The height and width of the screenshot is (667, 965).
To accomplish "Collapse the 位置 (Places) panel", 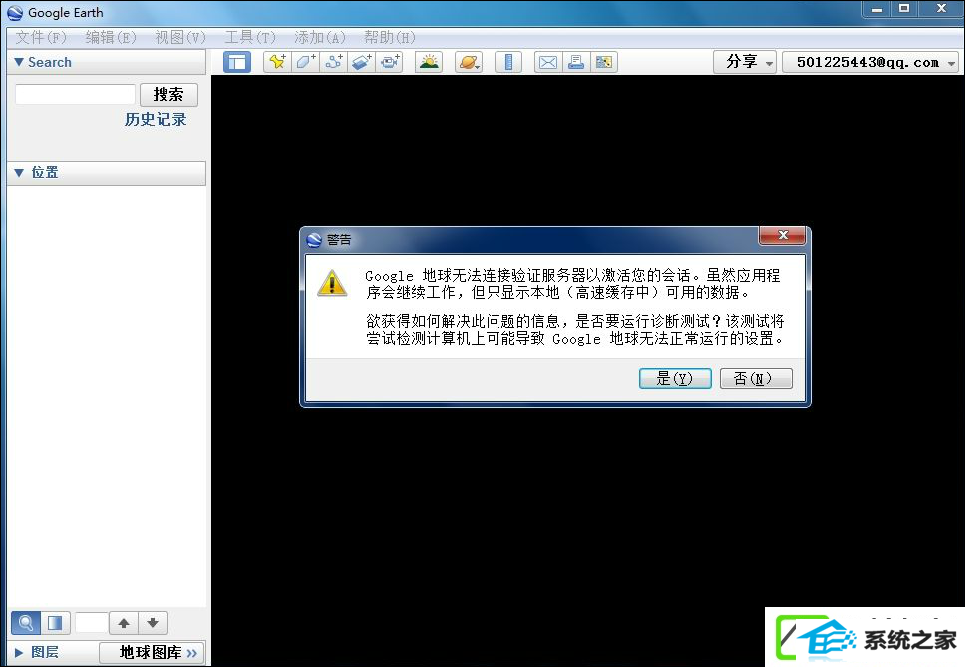I will coord(19,173).
